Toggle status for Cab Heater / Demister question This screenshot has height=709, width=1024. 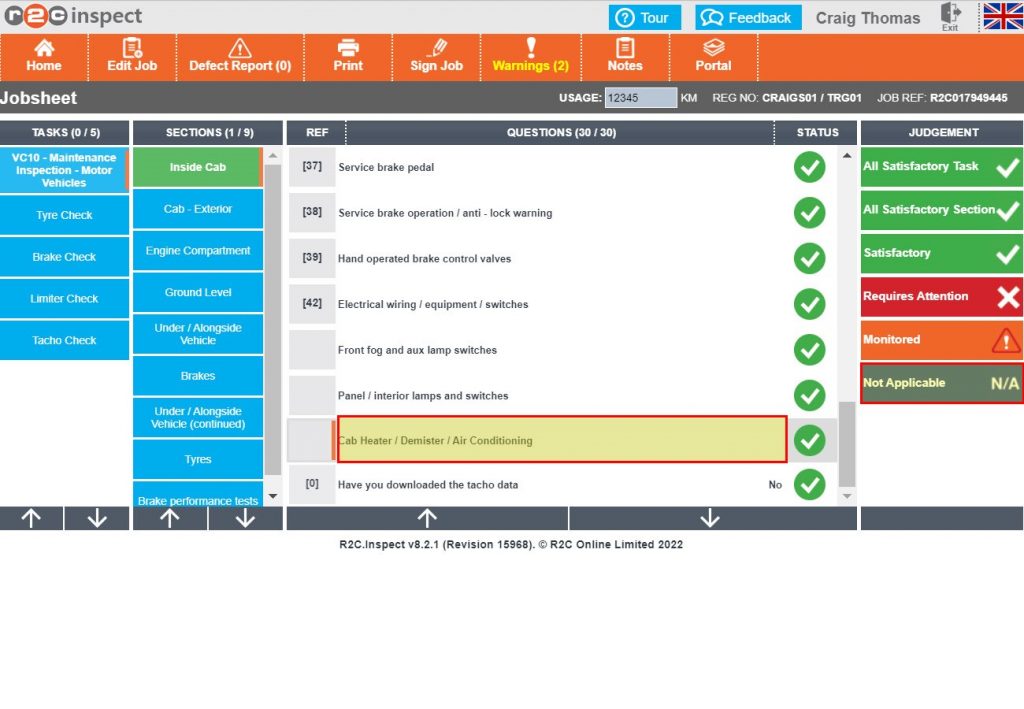pyautogui.click(x=810, y=440)
